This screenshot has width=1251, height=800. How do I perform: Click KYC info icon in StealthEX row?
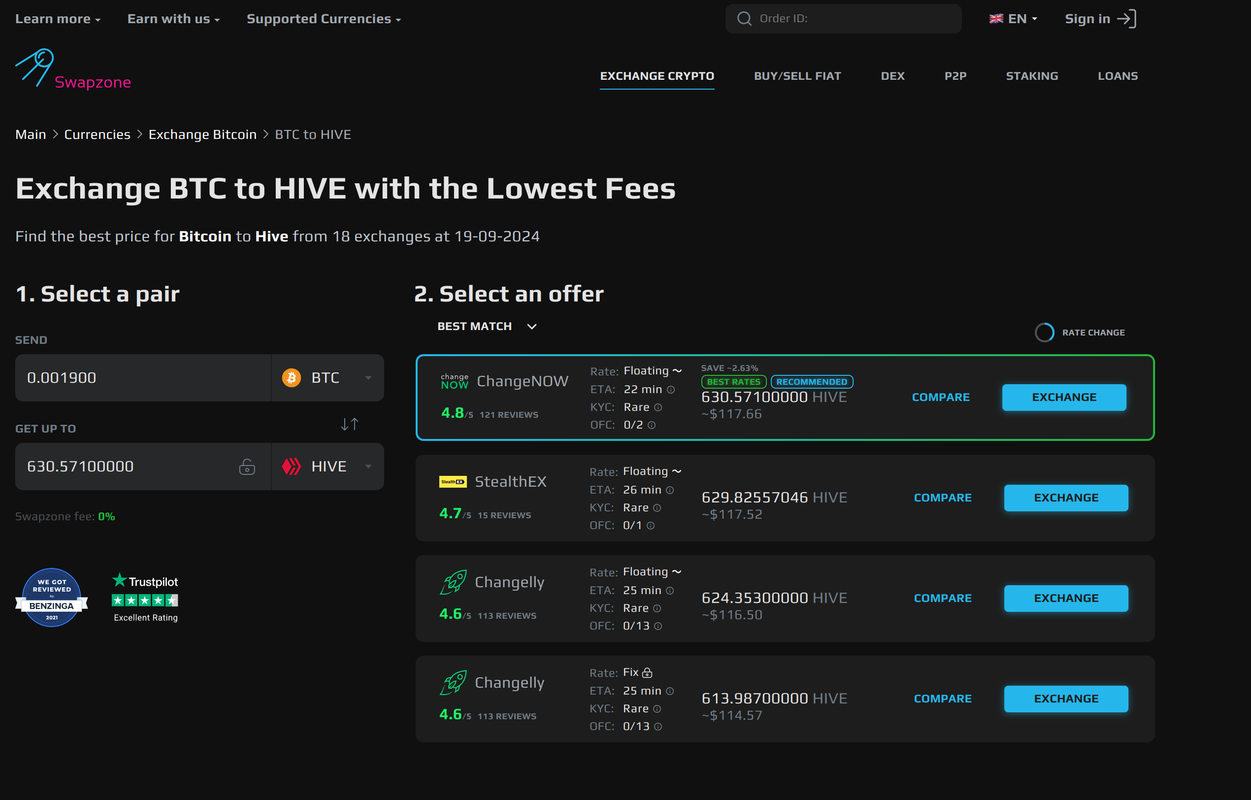tap(658, 508)
